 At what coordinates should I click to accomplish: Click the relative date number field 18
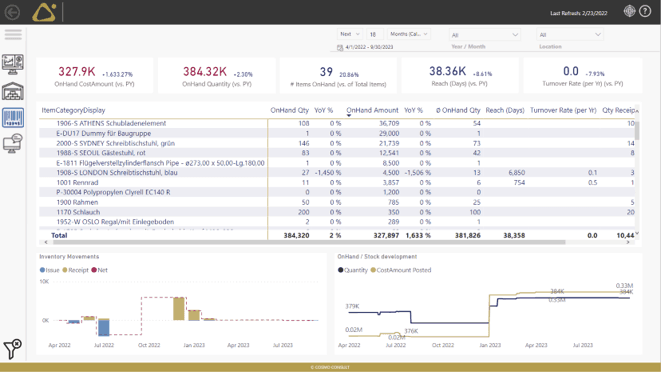pos(374,34)
